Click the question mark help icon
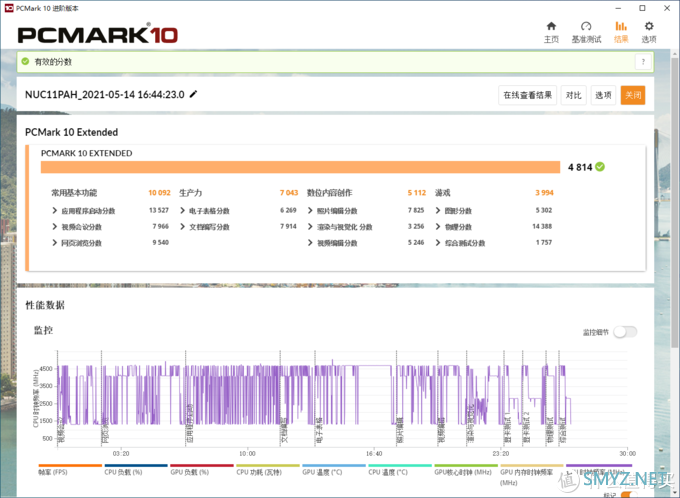680x498 pixels. (643, 62)
